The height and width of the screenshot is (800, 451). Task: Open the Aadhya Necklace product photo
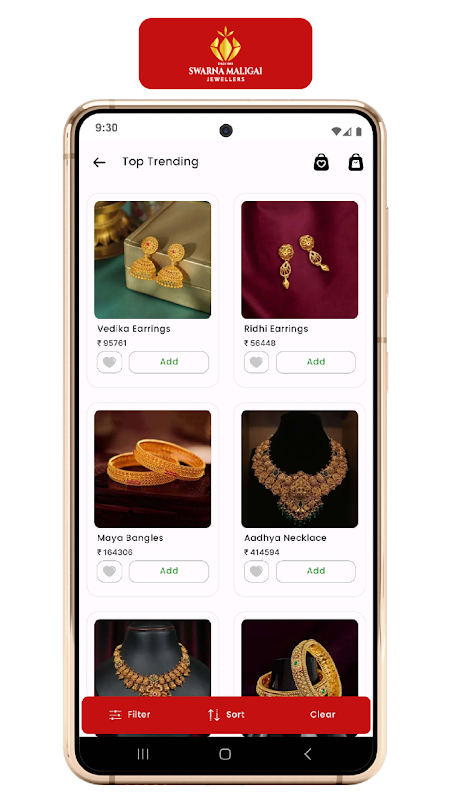pyautogui.click(x=299, y=469)
